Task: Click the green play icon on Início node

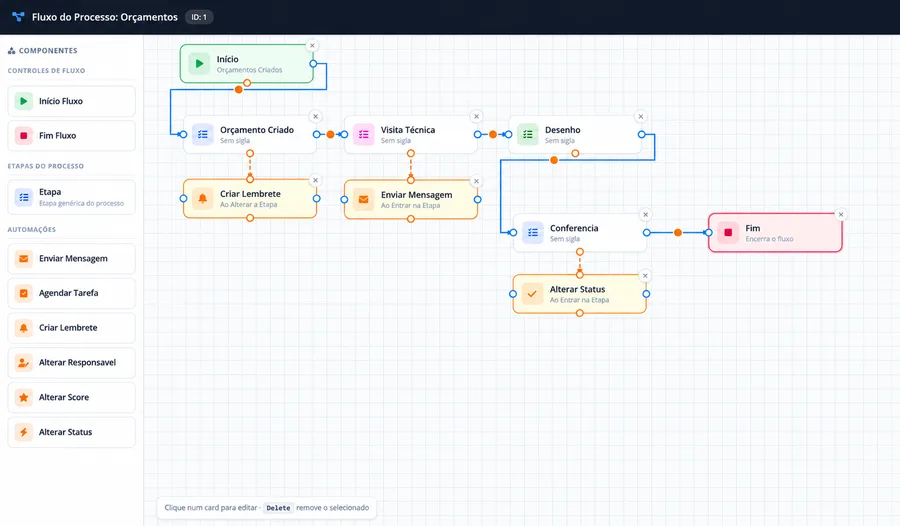Action: pos(199,64)
